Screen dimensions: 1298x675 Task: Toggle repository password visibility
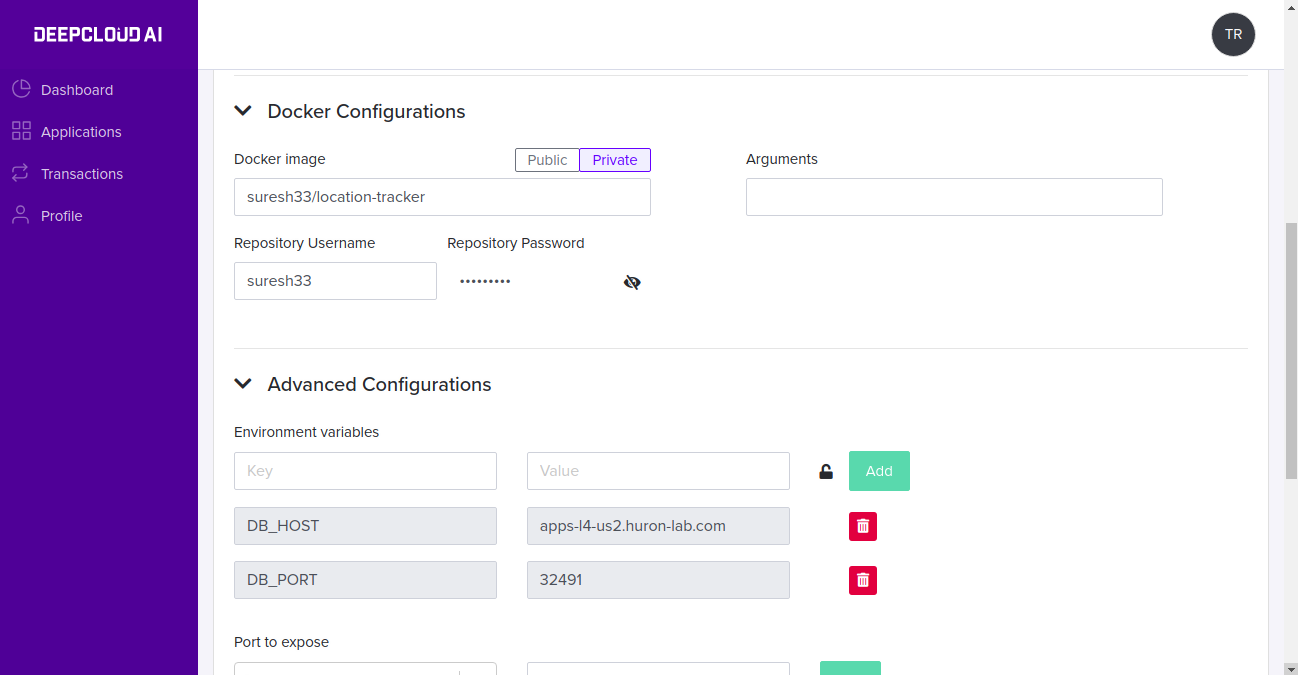[x=632, y=282]
